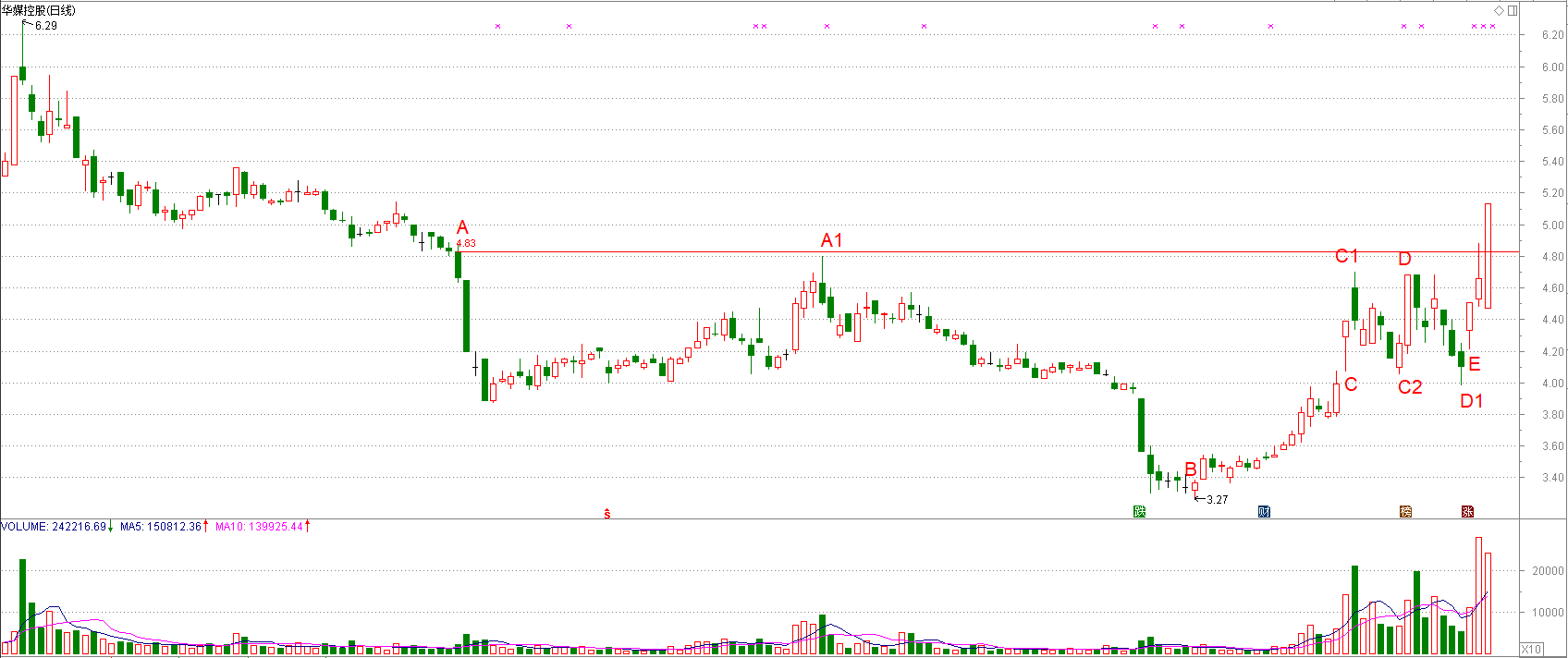The width and height of the screenshot is (1568, 658).
Task: Click the 3.27 low price label
Action: (1218, 500)
